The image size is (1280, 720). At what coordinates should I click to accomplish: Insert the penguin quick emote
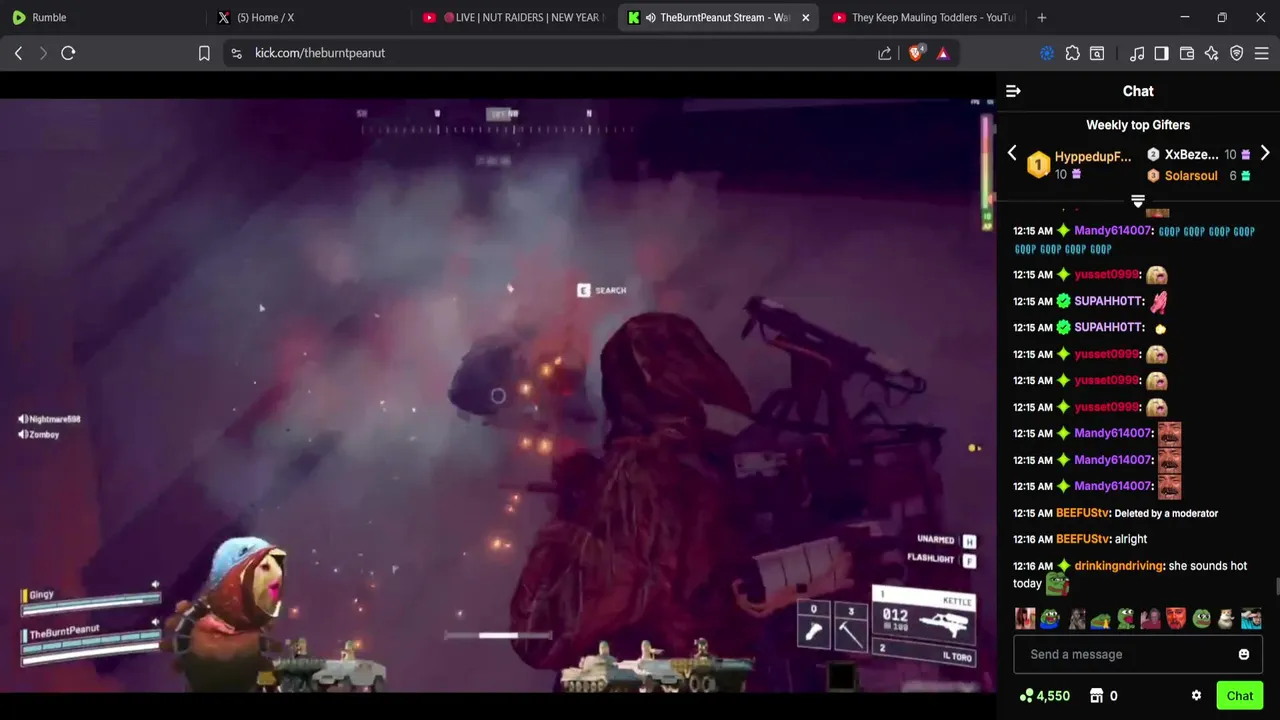coord(1225,619)
